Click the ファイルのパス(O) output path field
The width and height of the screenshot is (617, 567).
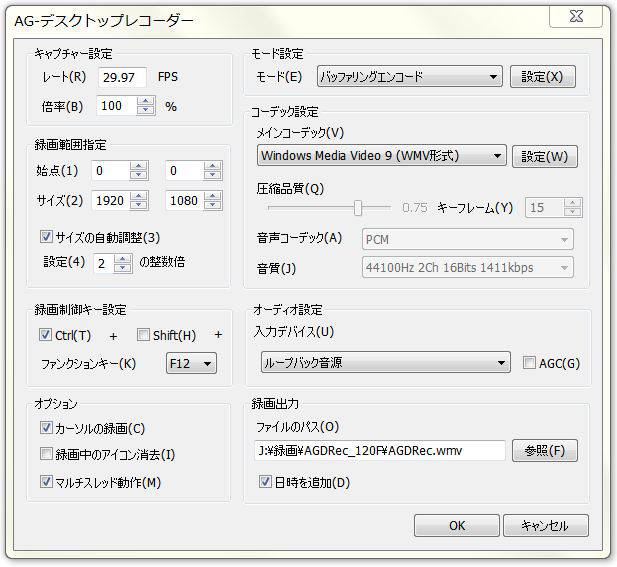coord(380,450)
